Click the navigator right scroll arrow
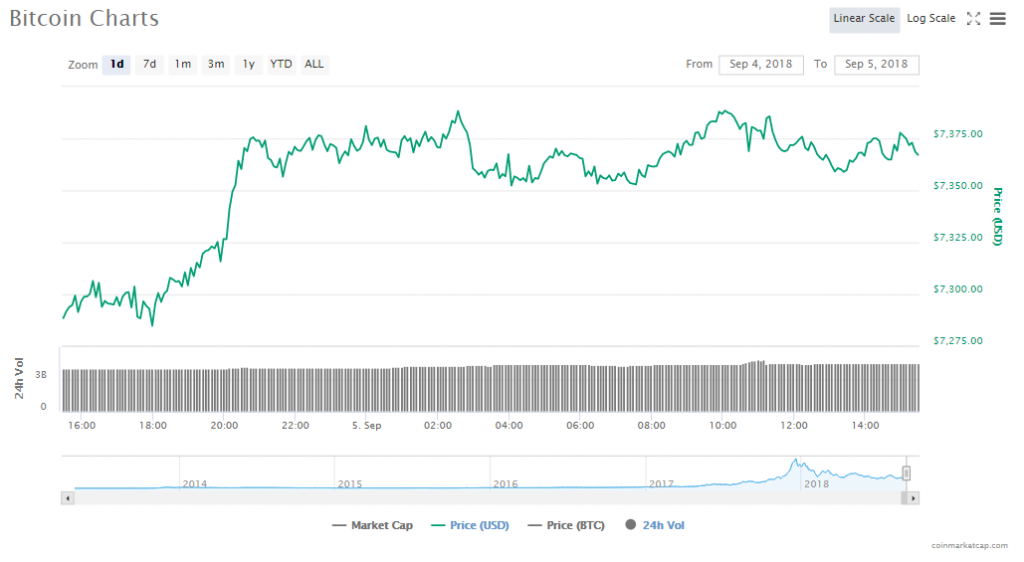Screen dimensions: 1024x562 point(913,497)
